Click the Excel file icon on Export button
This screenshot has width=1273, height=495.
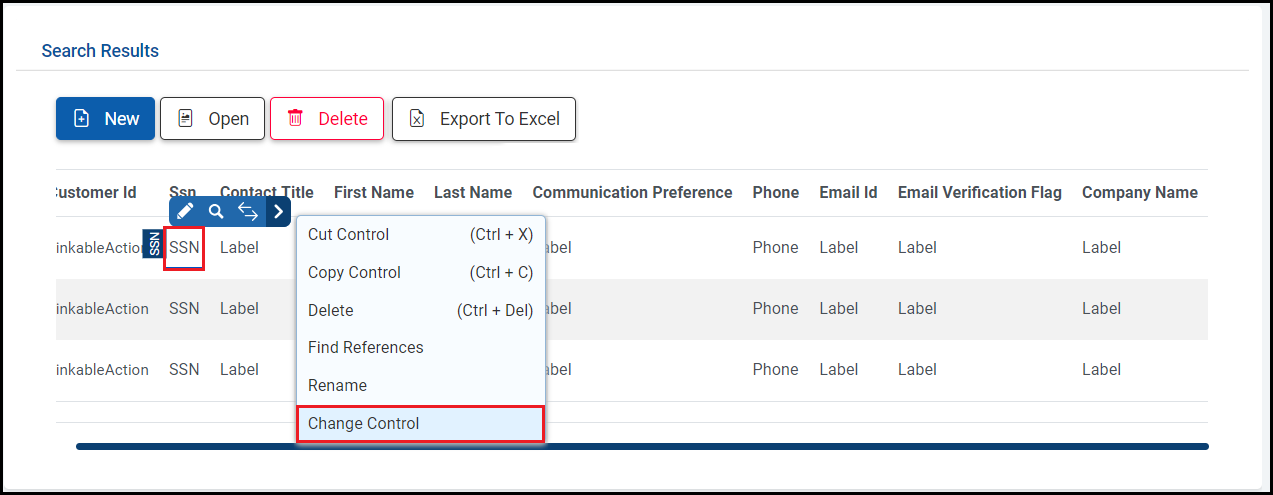coord(417,119)
